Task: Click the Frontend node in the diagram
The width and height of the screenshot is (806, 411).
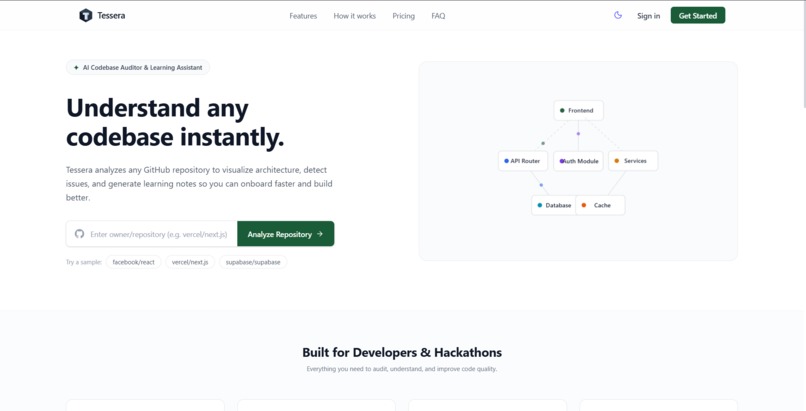Action: click(x=578, y=110)
